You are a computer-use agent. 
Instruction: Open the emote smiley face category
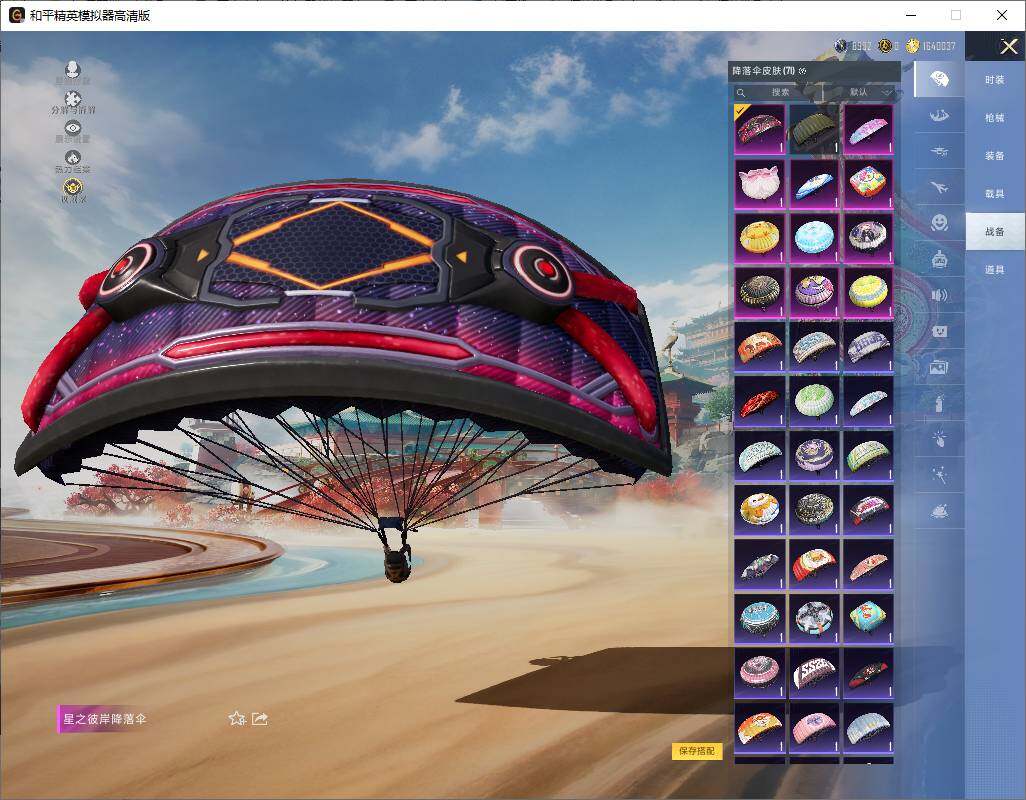tap(938, 222)
